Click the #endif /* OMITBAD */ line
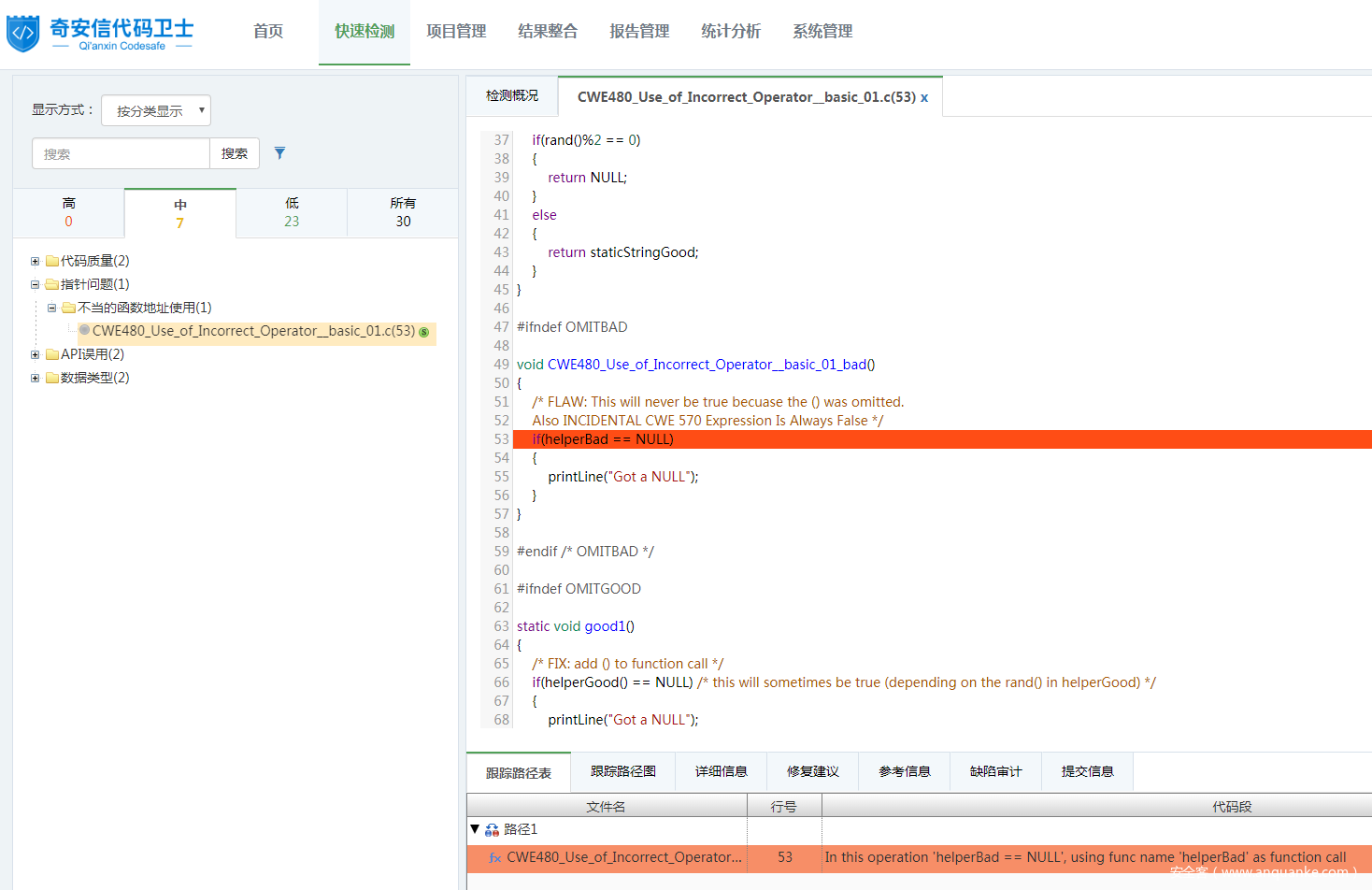This screenshot has height=890, width=1372. click(x=585, y=552)
